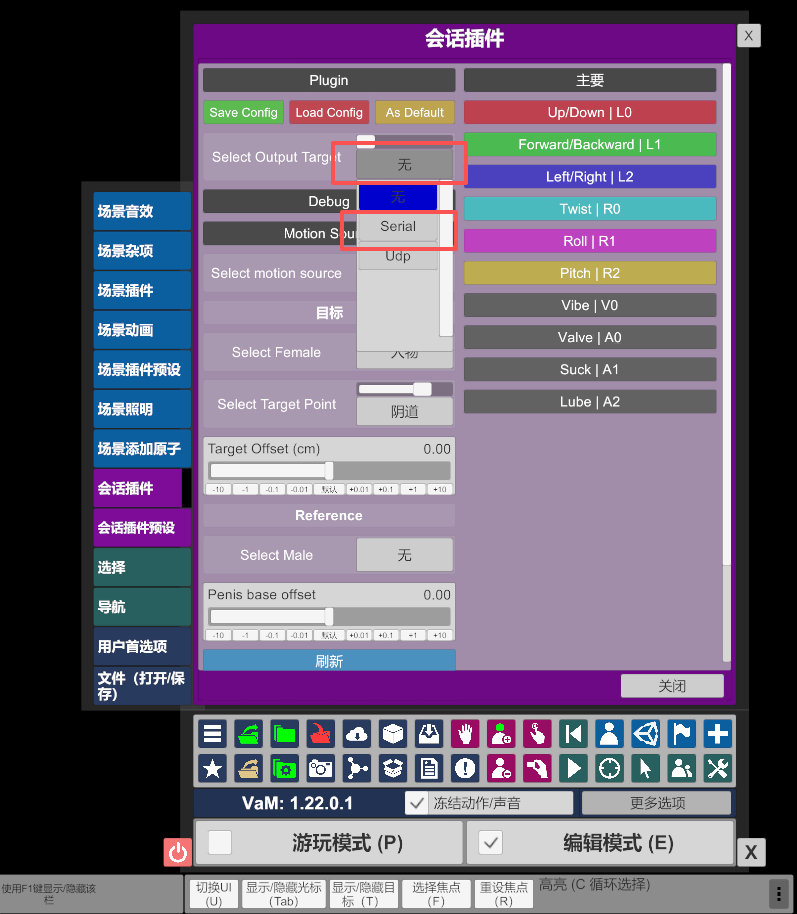Click the tan open folder icon
The image size is (797, 914).
[x=248, y=768]
